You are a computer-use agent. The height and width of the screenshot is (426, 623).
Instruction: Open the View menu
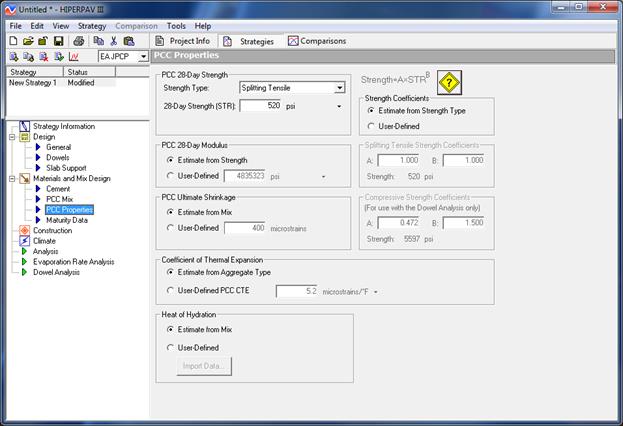[61, 26]
